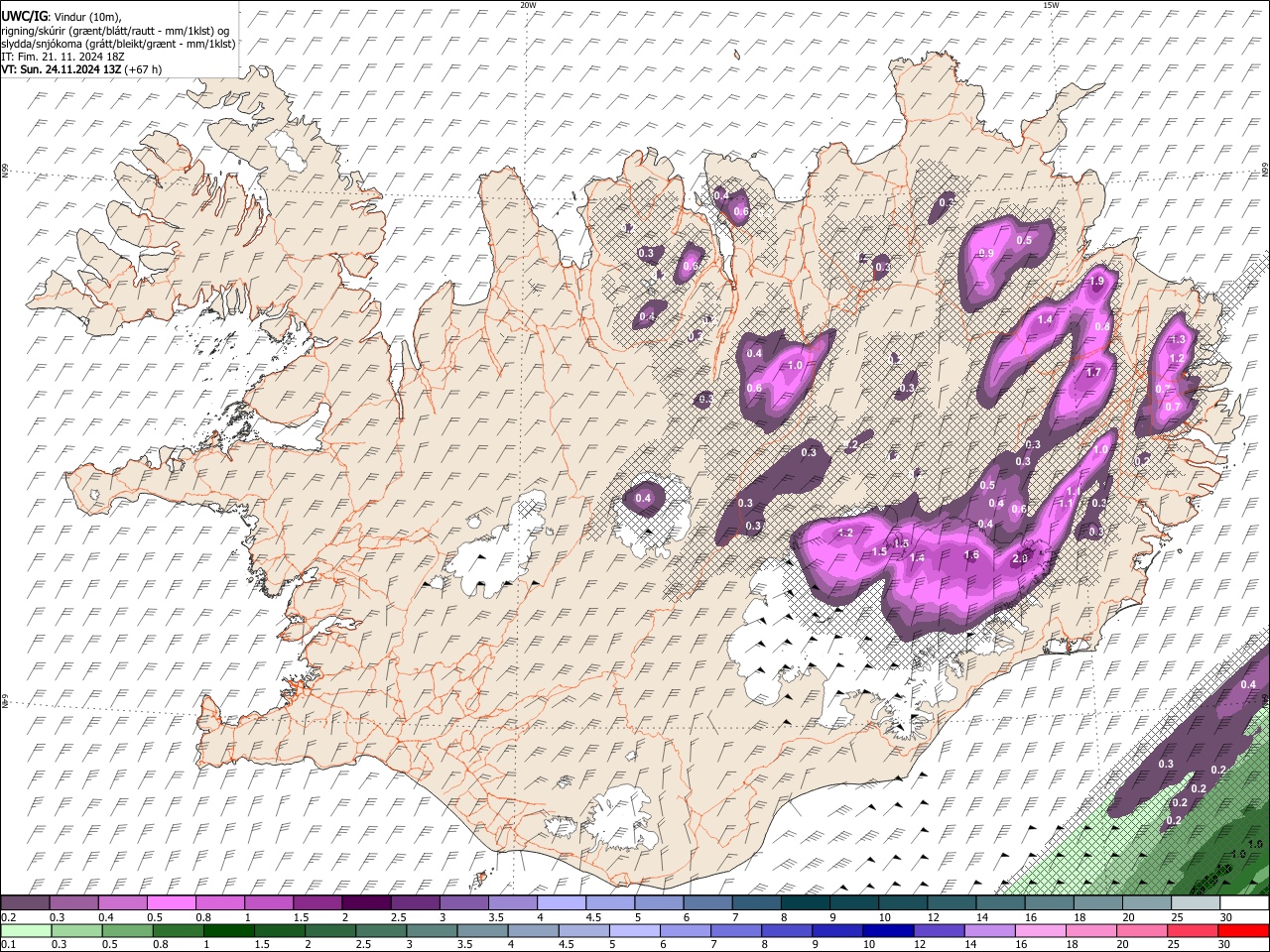This screenshot has height=952, width=1270.
Task: Select the darkest green 1 swatch in the bottom legend row
Action: [x=228, y=930]
